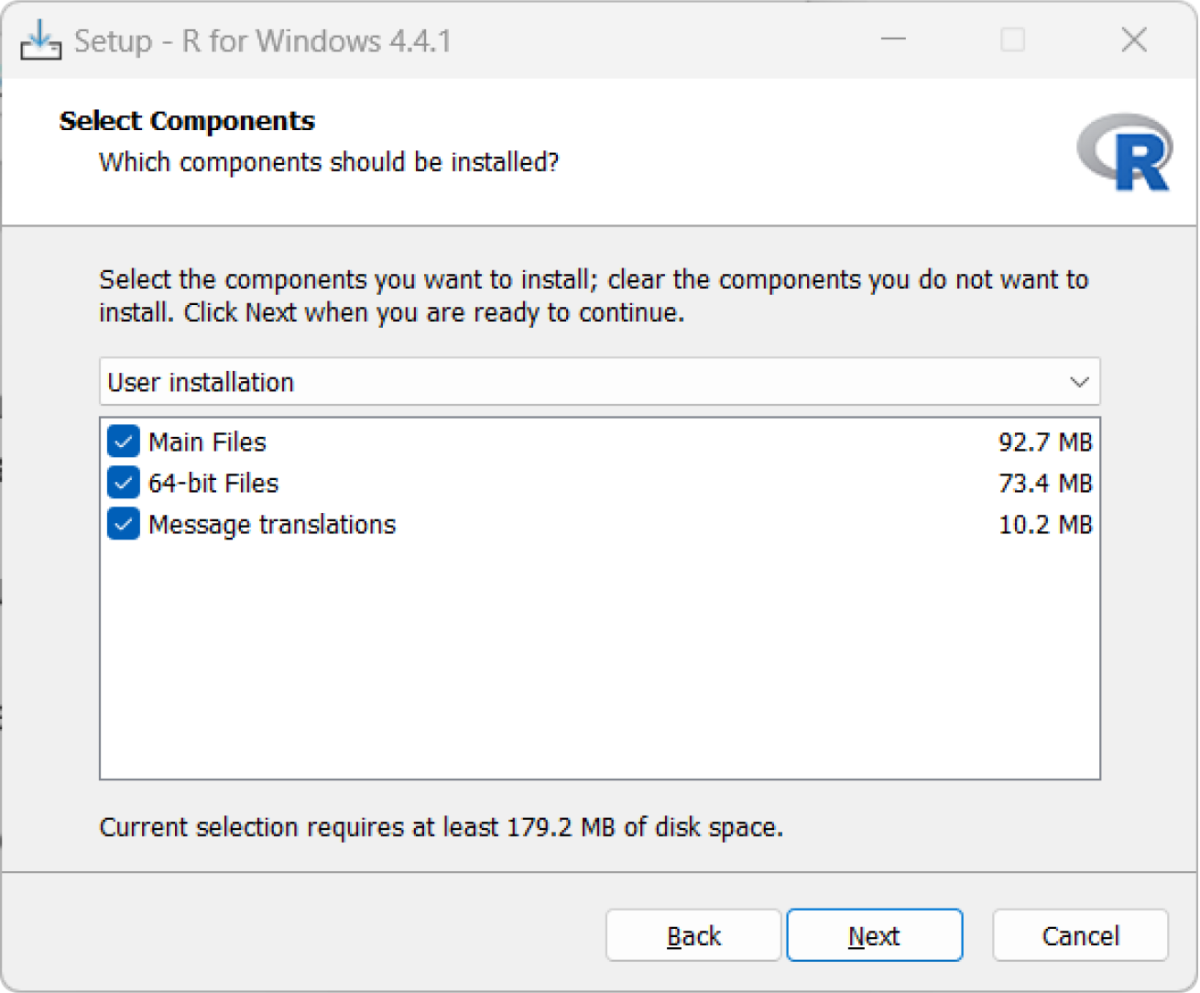Cancel the R installation
Image resolution: width=1200 pixels, height=993 pixels.
[x=1080, y=935]
